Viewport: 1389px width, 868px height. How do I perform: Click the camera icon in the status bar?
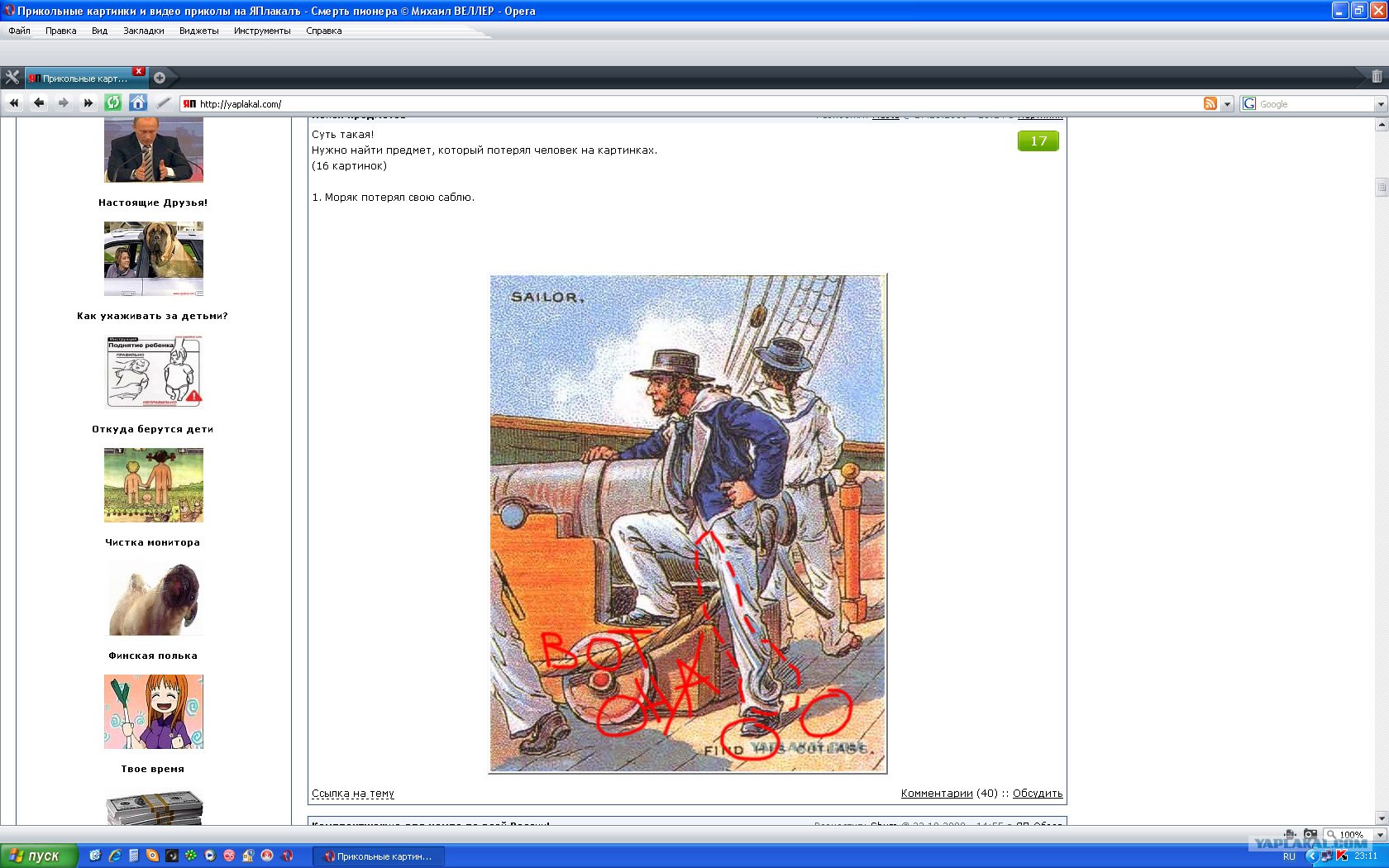tap(1310, 834)
